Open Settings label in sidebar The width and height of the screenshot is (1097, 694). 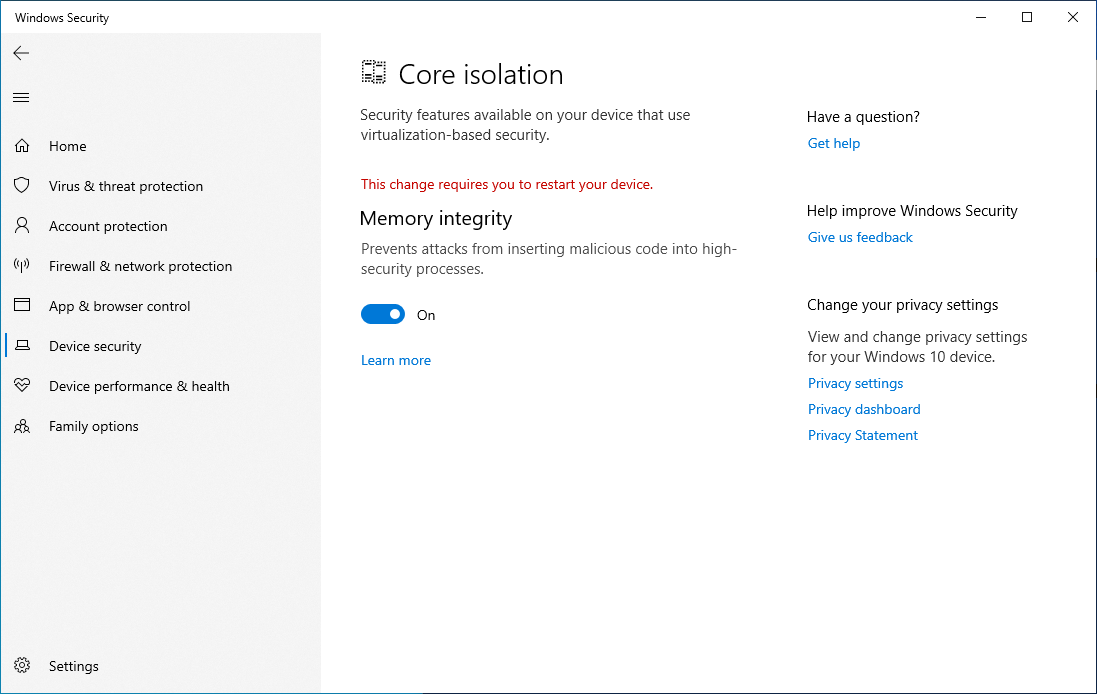pos(73,666)
